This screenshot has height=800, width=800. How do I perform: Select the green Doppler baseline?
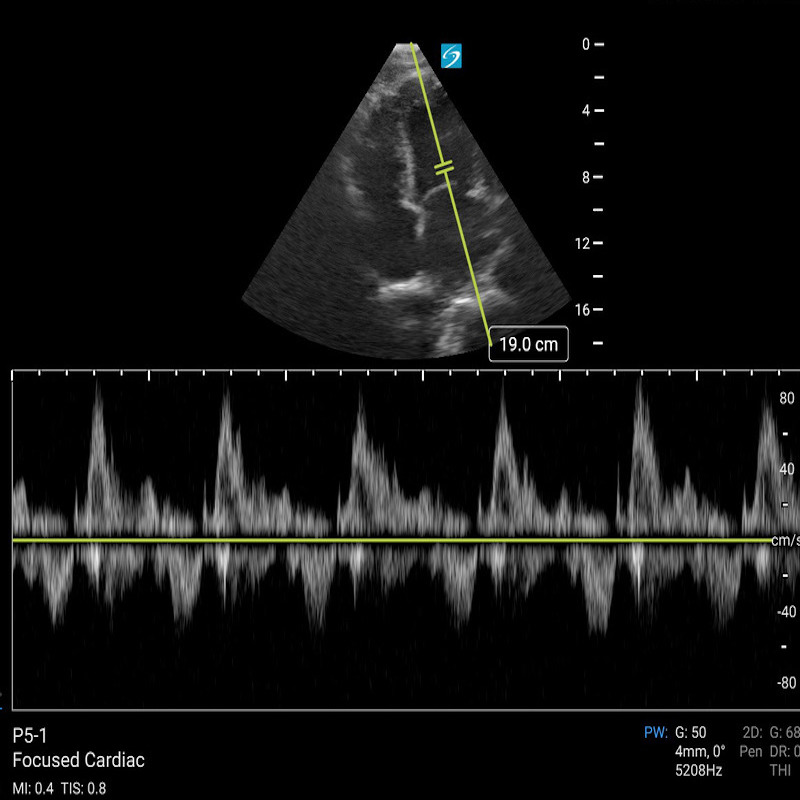pyautogui.click(x=392, y=540)
